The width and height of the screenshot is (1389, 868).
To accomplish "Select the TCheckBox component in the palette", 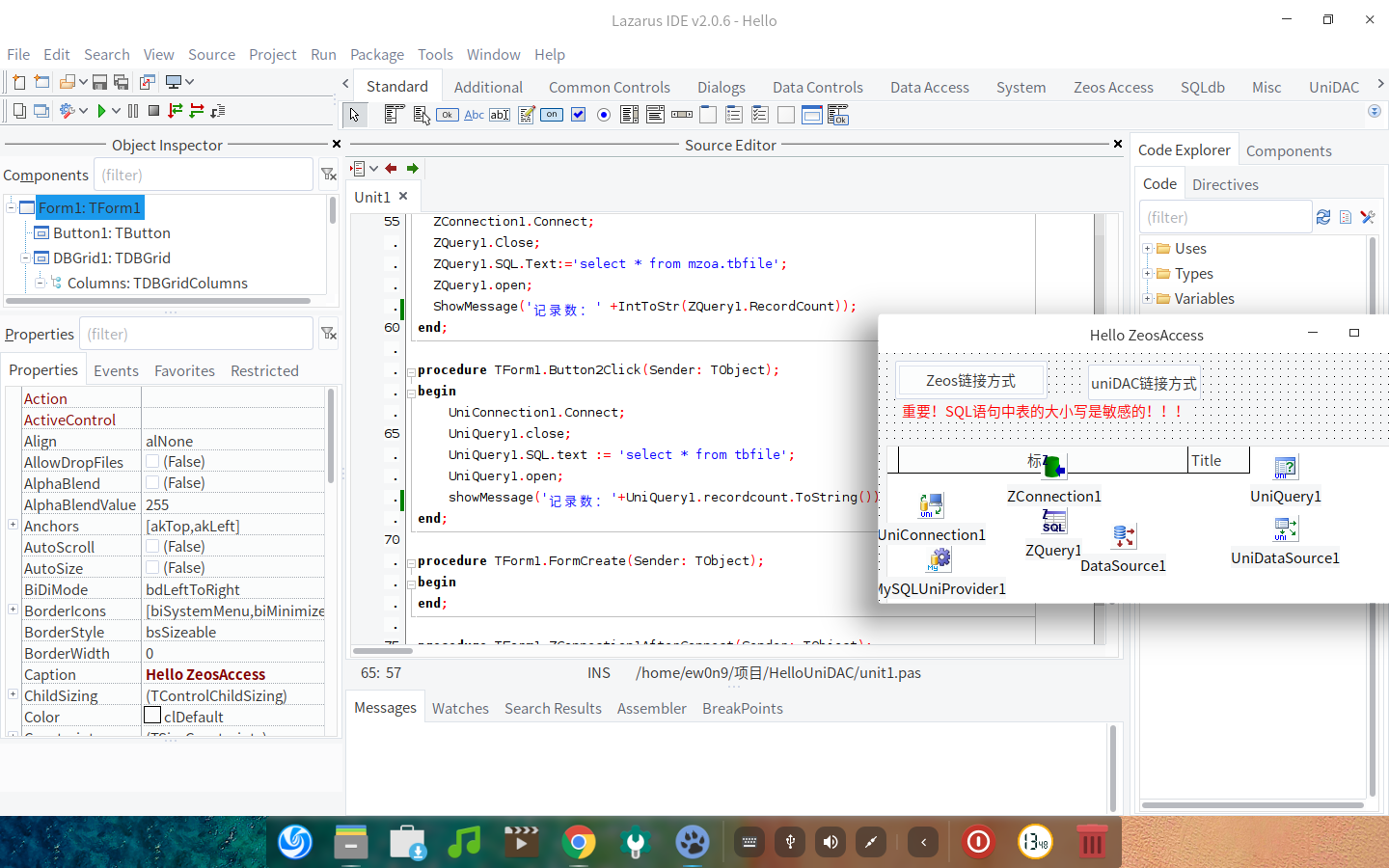I will (x=578, y=115).
